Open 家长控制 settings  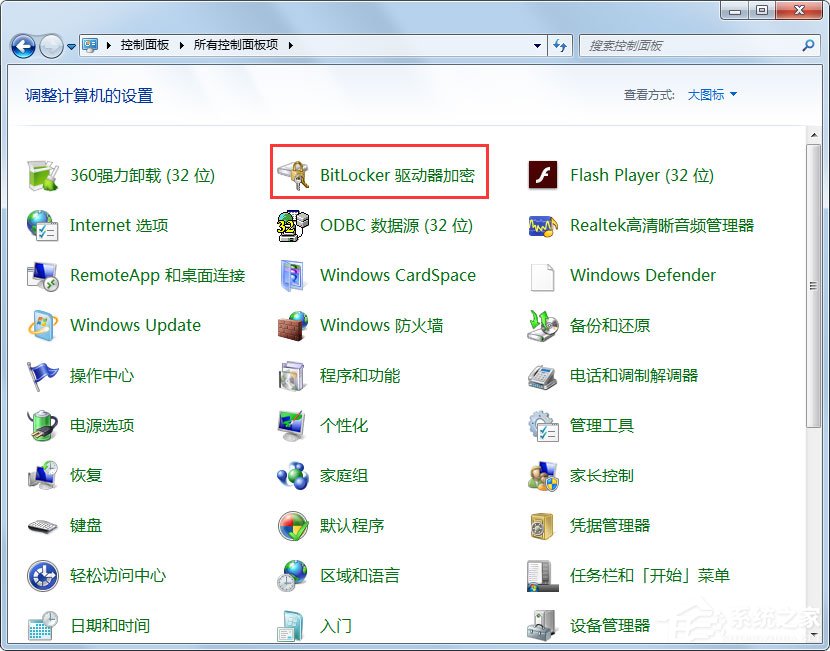pos(600,475)
